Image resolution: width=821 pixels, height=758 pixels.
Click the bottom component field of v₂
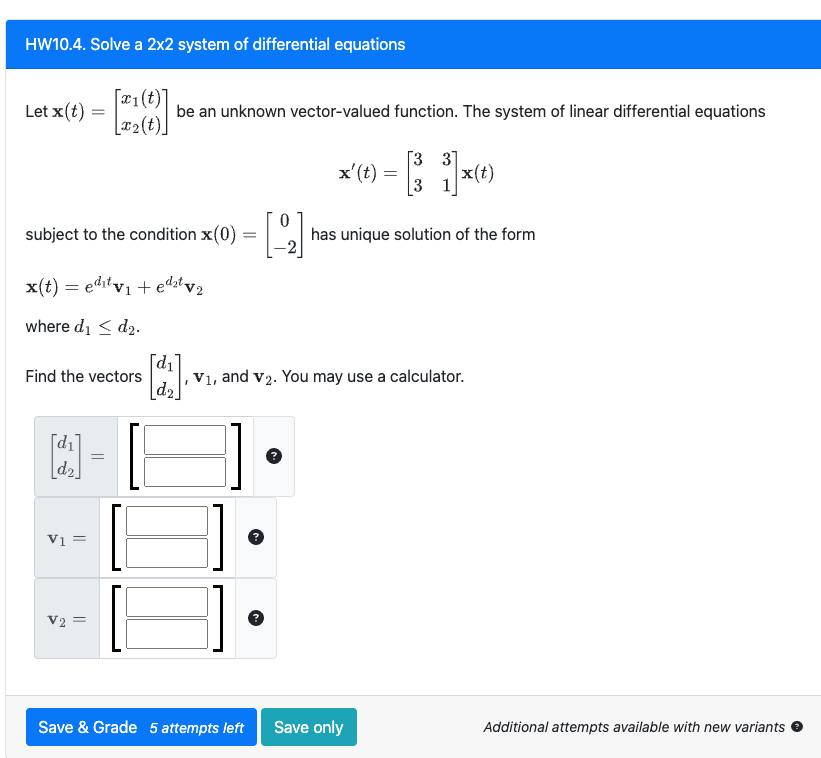coord(169,636)
